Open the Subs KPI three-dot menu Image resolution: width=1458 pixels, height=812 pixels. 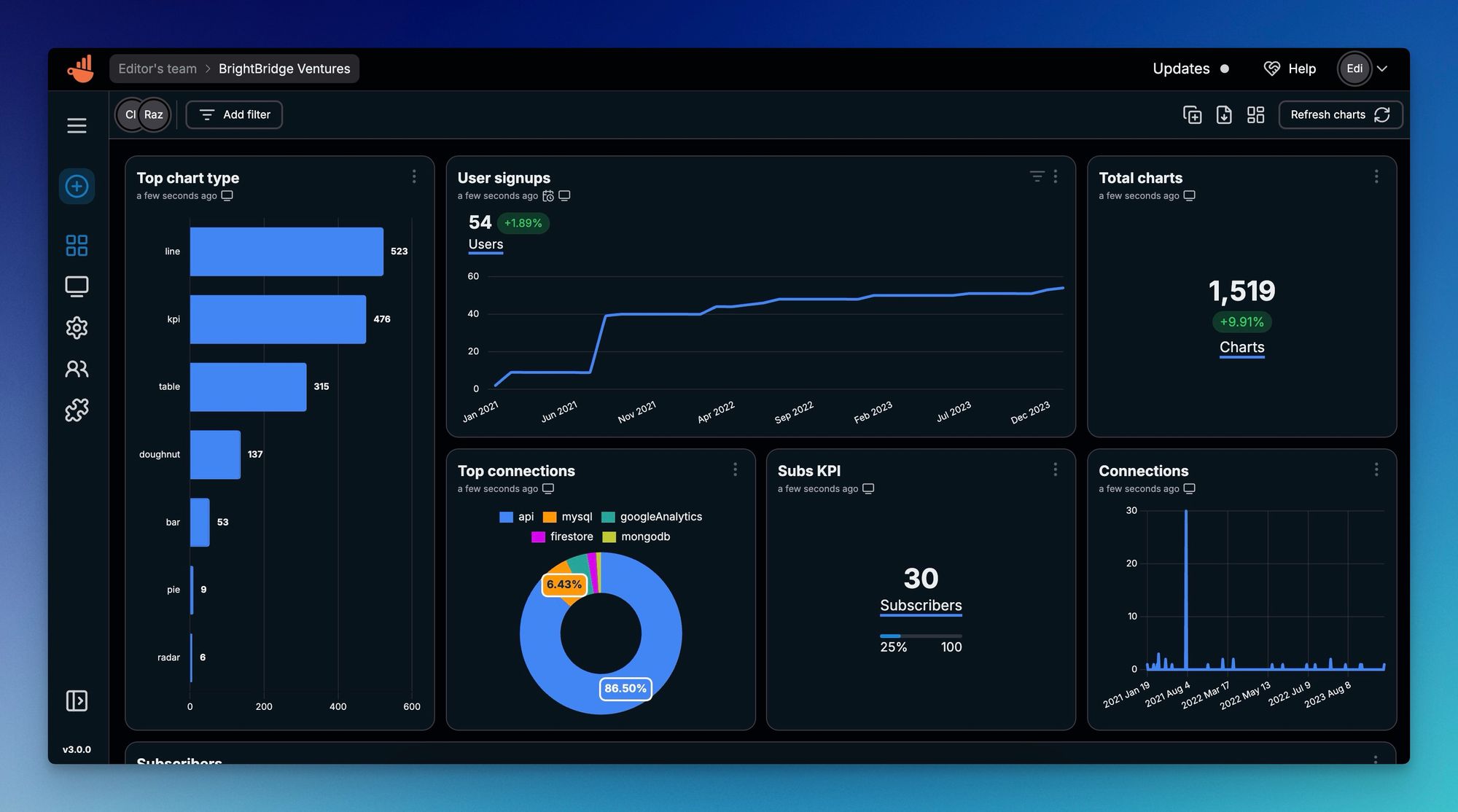[x=1055, y=469]
